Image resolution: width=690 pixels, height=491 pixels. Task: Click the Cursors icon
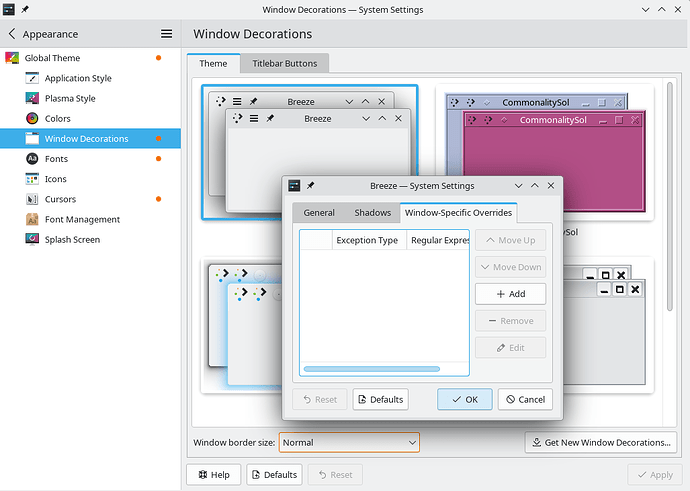pos(32,199)
